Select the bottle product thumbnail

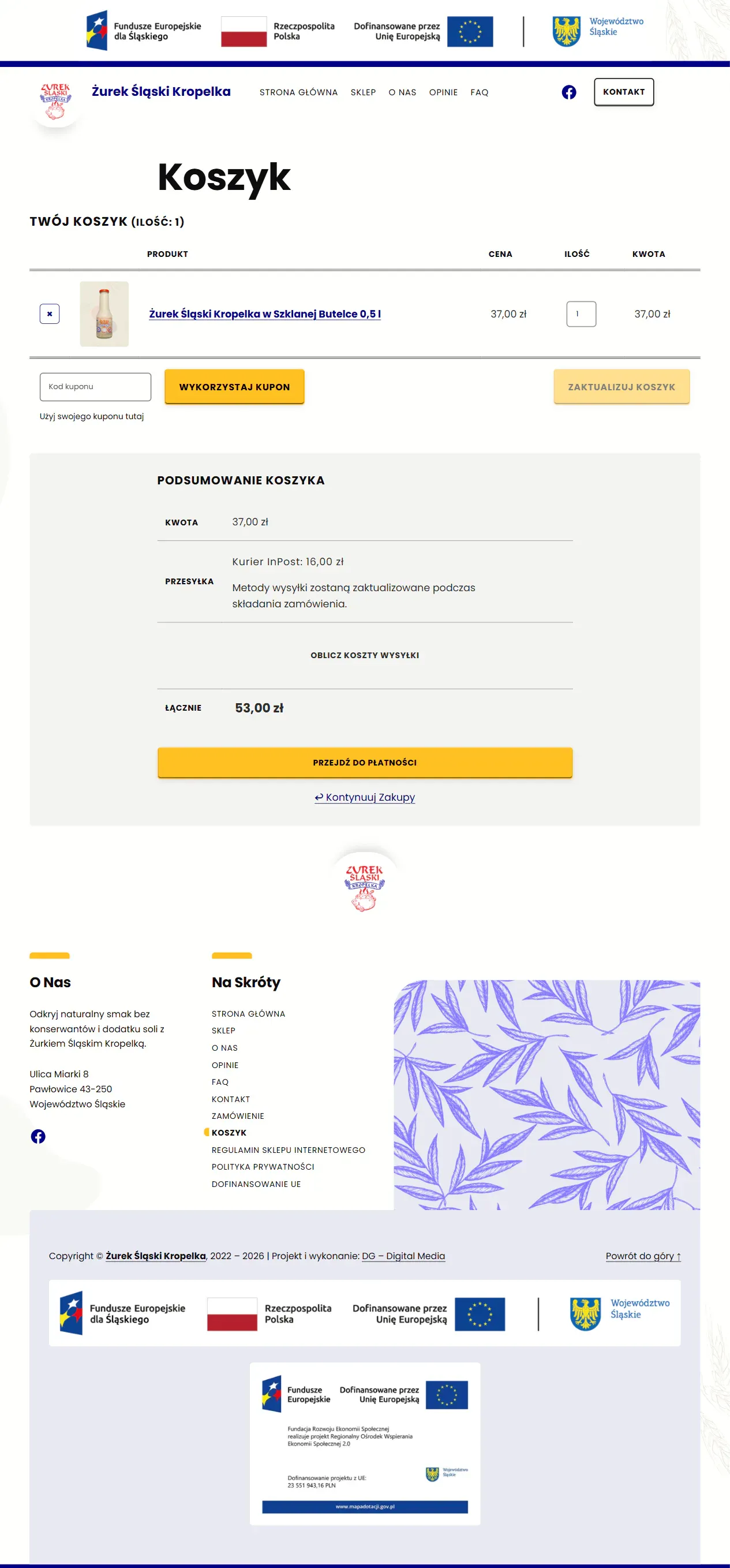(x=104, y=314)
